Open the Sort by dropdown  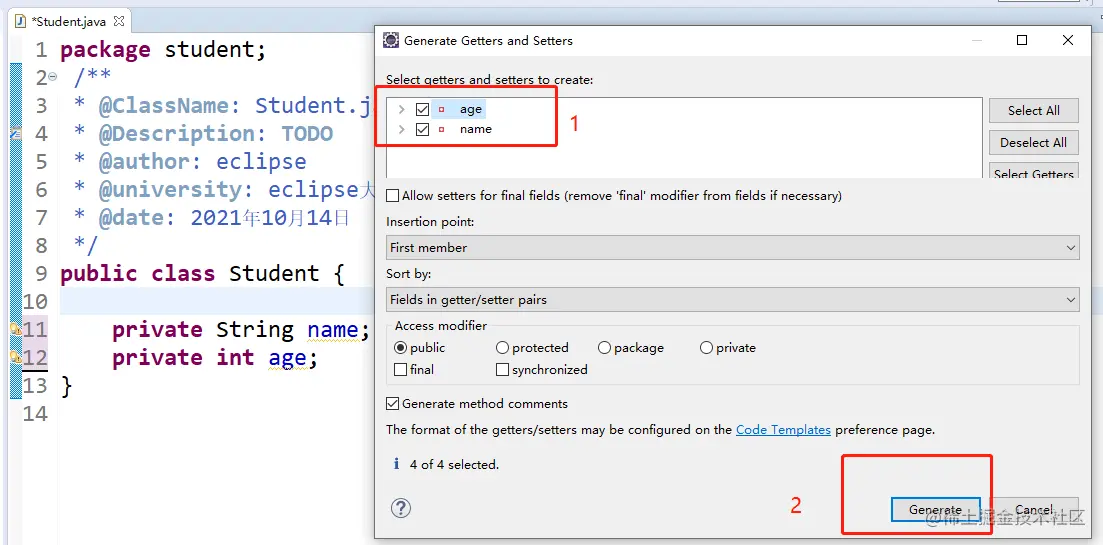(732, 300)
